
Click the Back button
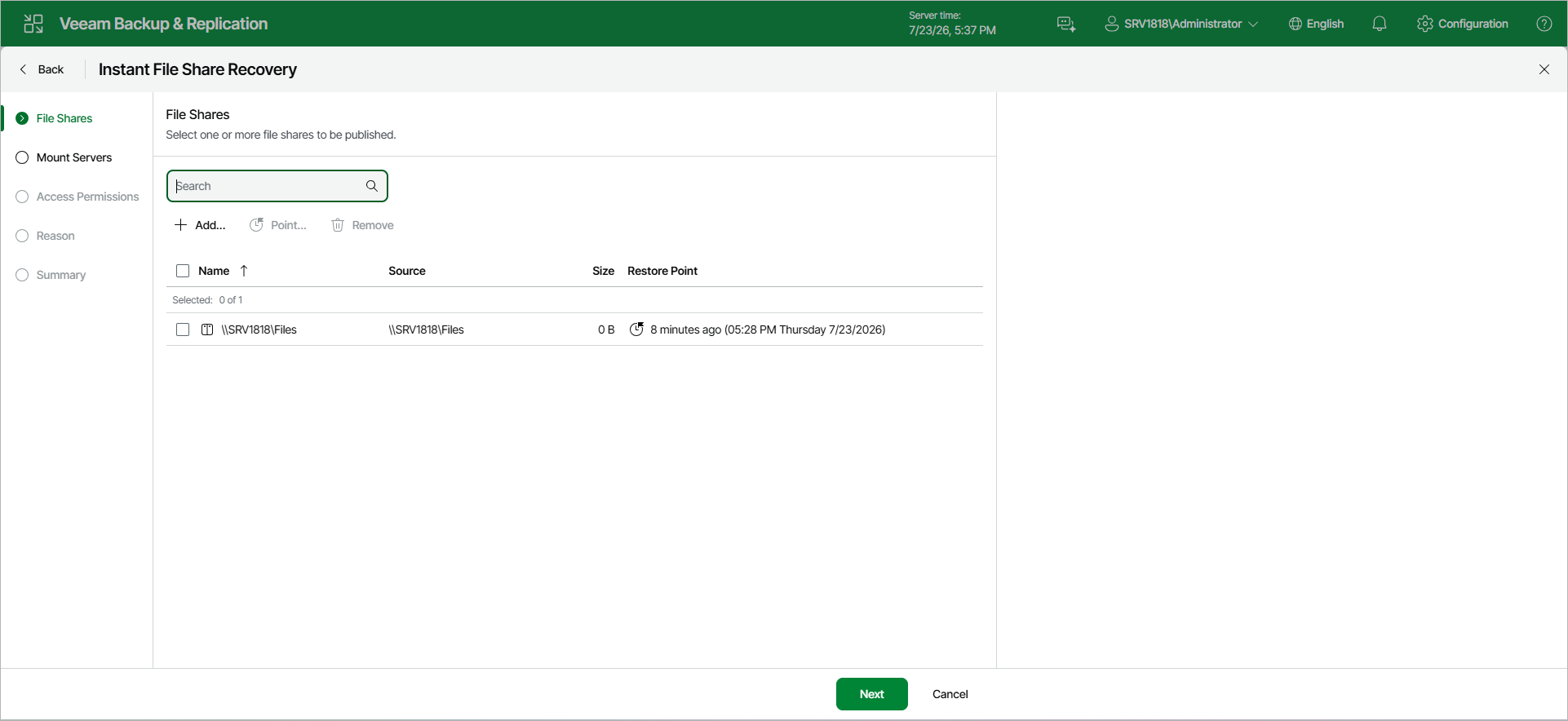[x=42, y=69]
